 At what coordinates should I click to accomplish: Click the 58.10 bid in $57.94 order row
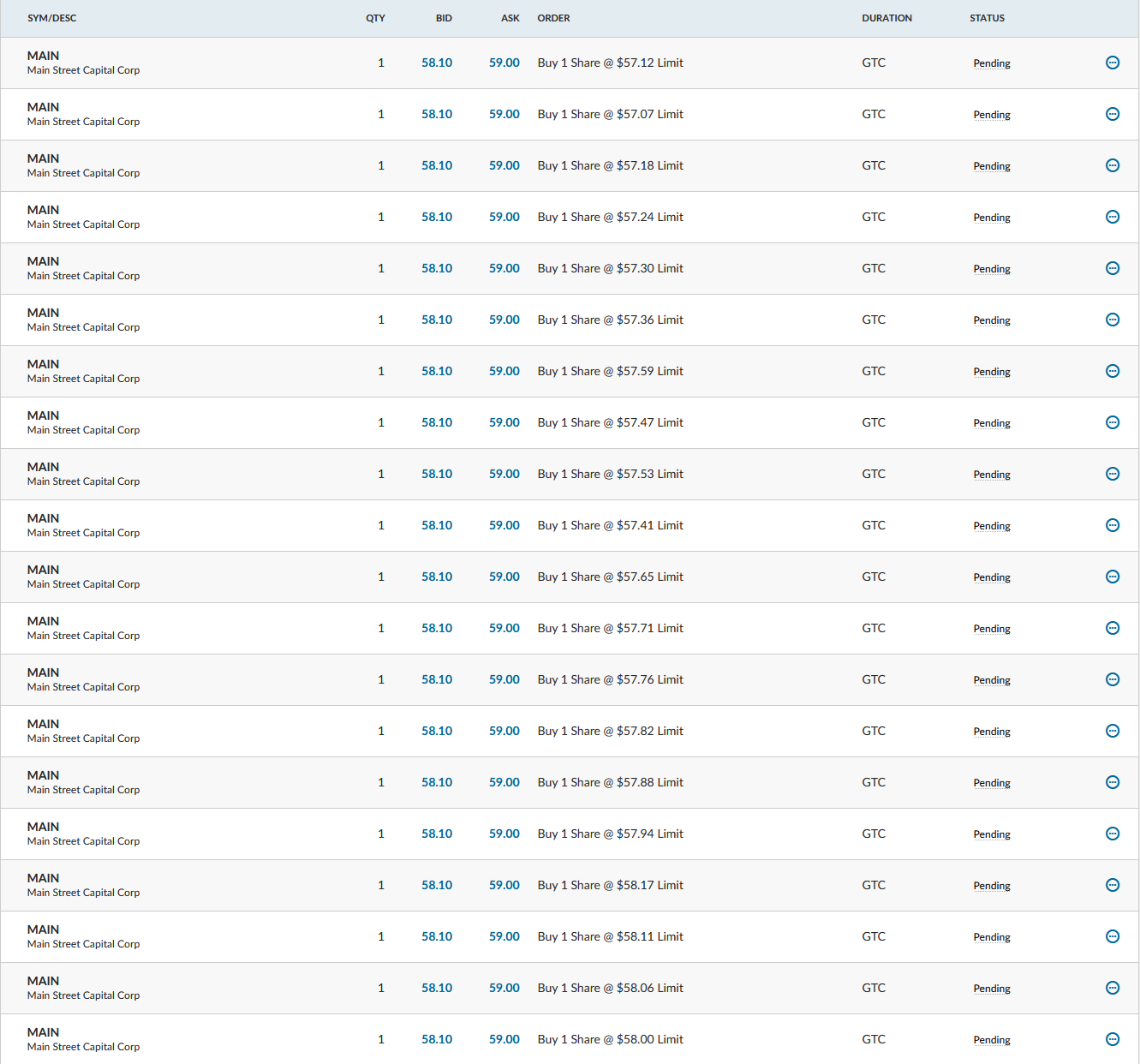point(437,834)
